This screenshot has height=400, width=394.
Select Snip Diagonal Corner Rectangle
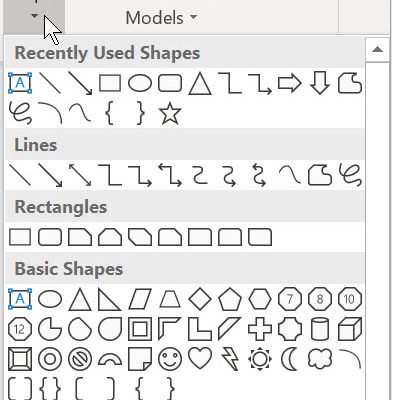click(140, 237)
